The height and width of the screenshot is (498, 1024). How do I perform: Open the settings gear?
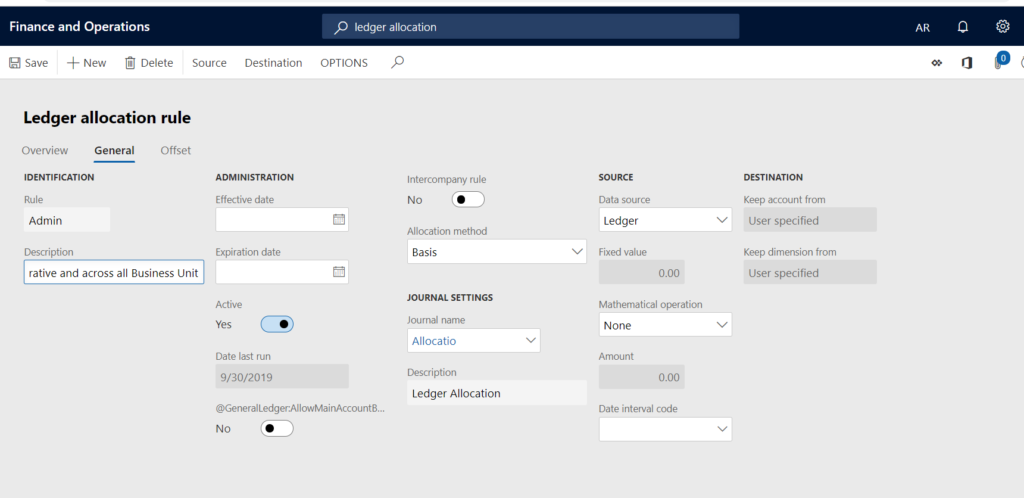coord(1002,27)
